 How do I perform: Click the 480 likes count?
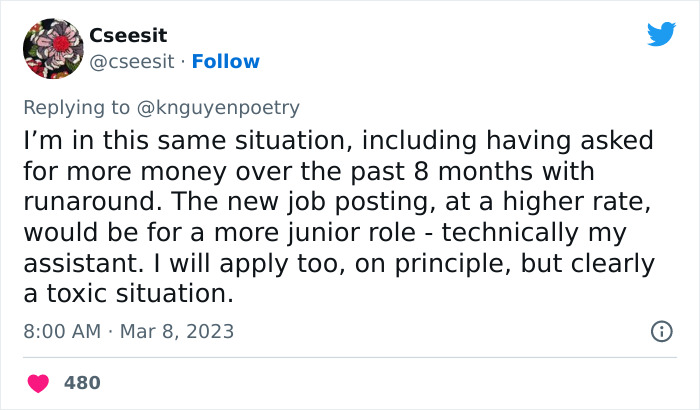coord(82,383)
